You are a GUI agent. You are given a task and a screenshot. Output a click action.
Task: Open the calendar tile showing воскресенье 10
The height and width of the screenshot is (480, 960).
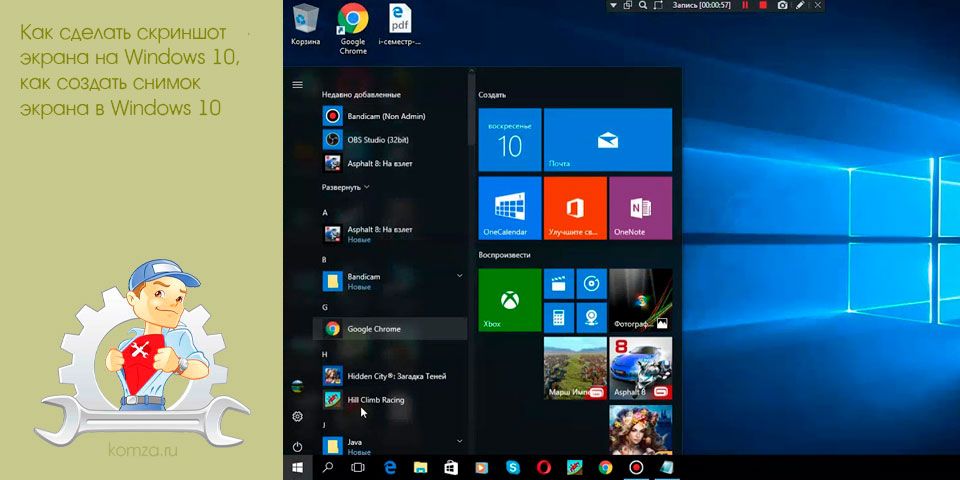(509, 140)
